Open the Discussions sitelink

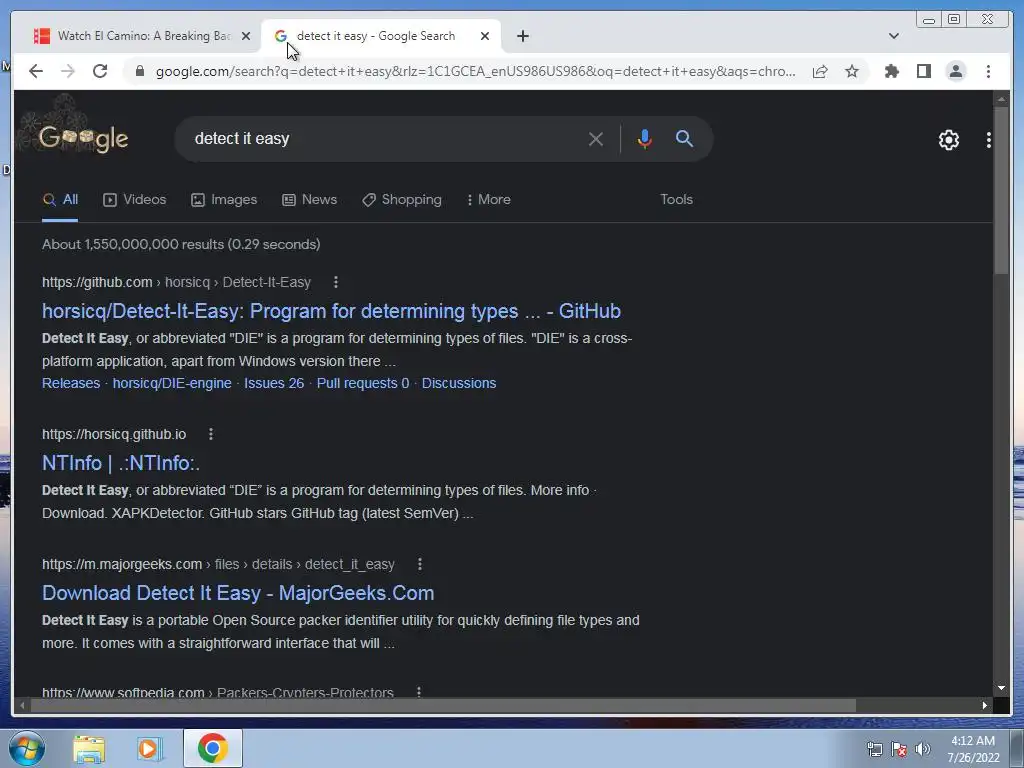point(458,383)
